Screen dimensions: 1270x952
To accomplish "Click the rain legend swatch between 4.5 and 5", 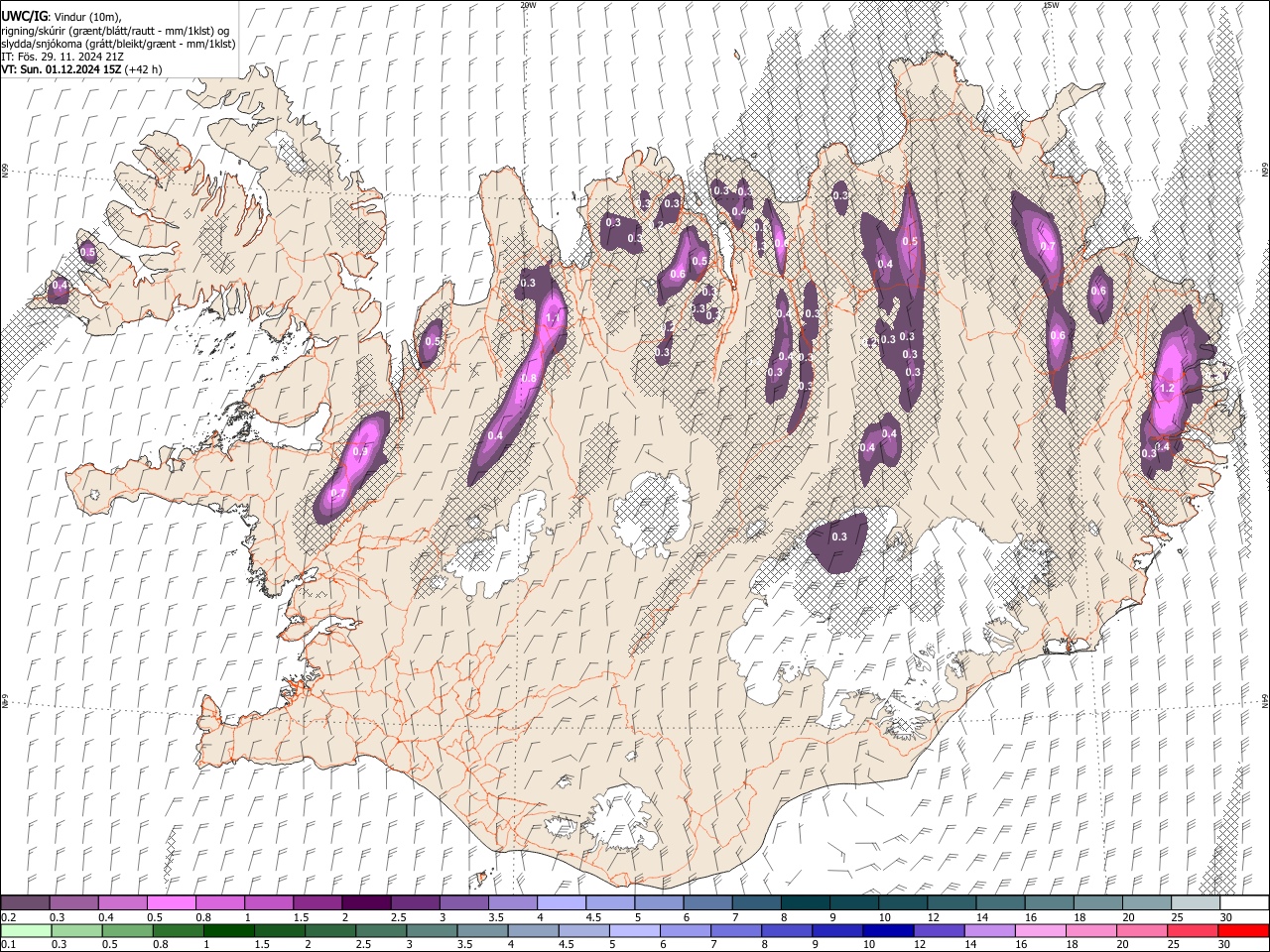I will tap(585, 931).
